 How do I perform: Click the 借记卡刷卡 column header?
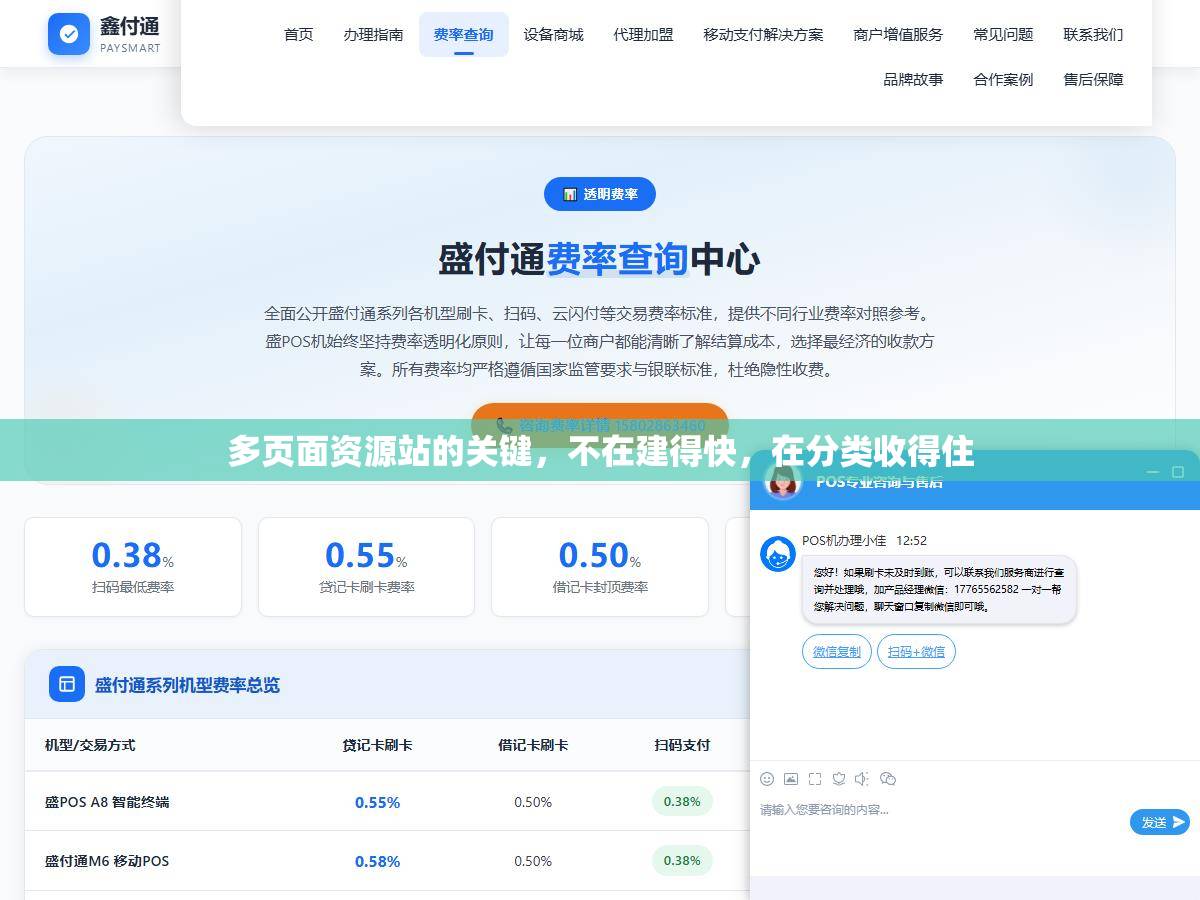(533, 745)
